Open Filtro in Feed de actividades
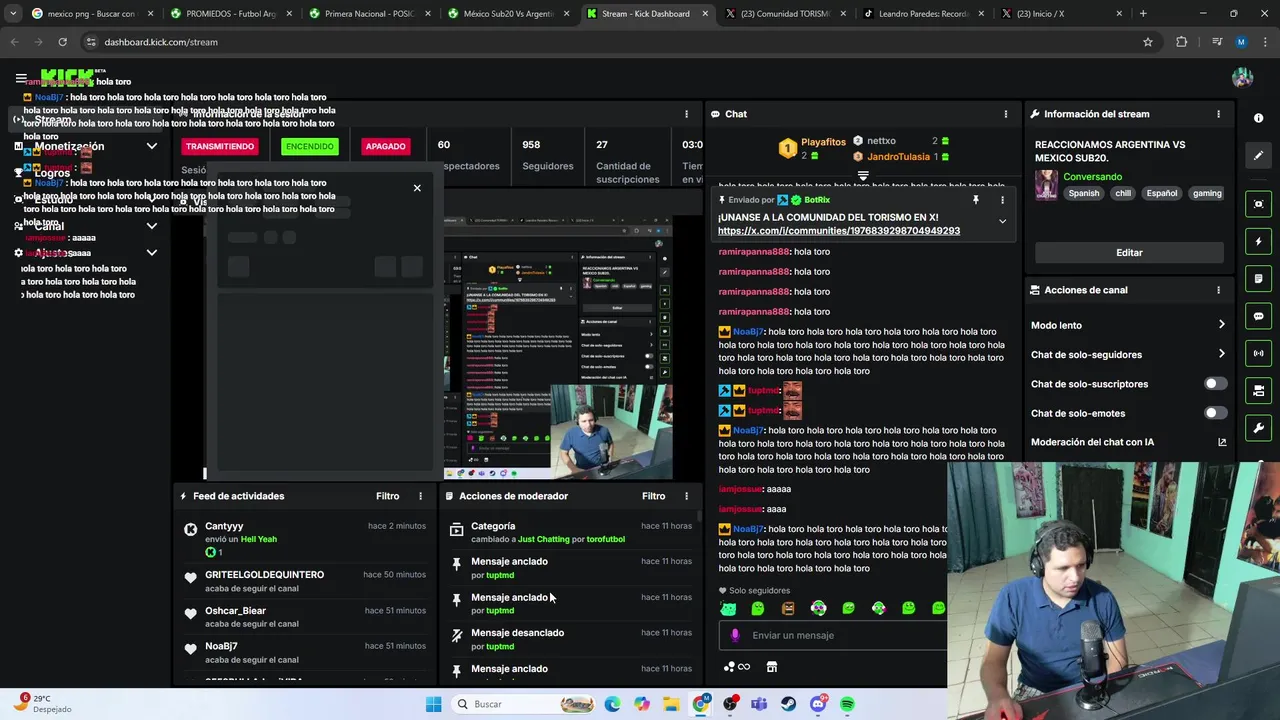 pos(387,496)
